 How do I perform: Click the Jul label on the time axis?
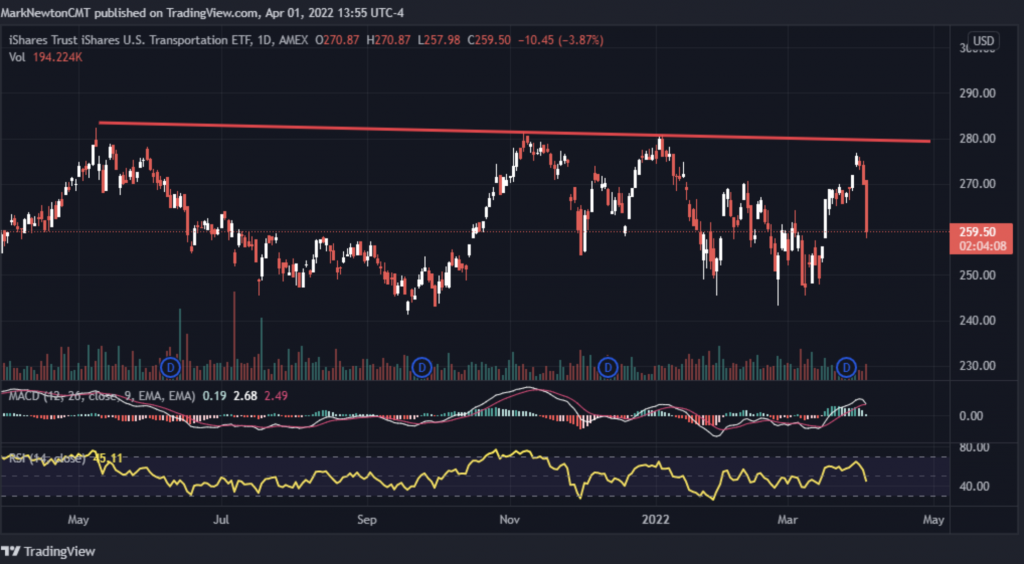point(221,520)
